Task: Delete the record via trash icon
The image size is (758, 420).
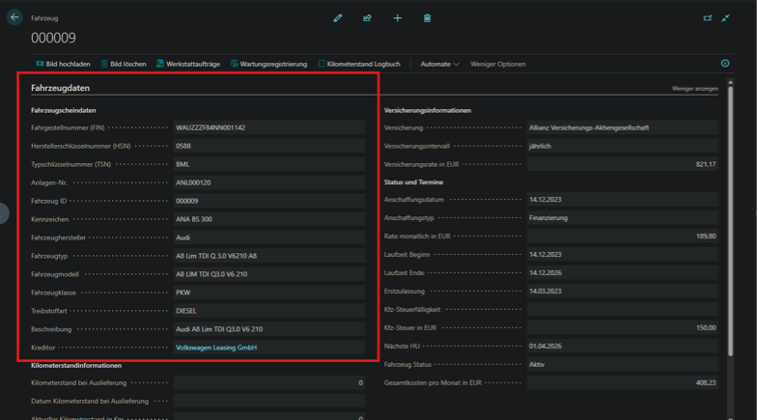Action: tap(427, 18)
